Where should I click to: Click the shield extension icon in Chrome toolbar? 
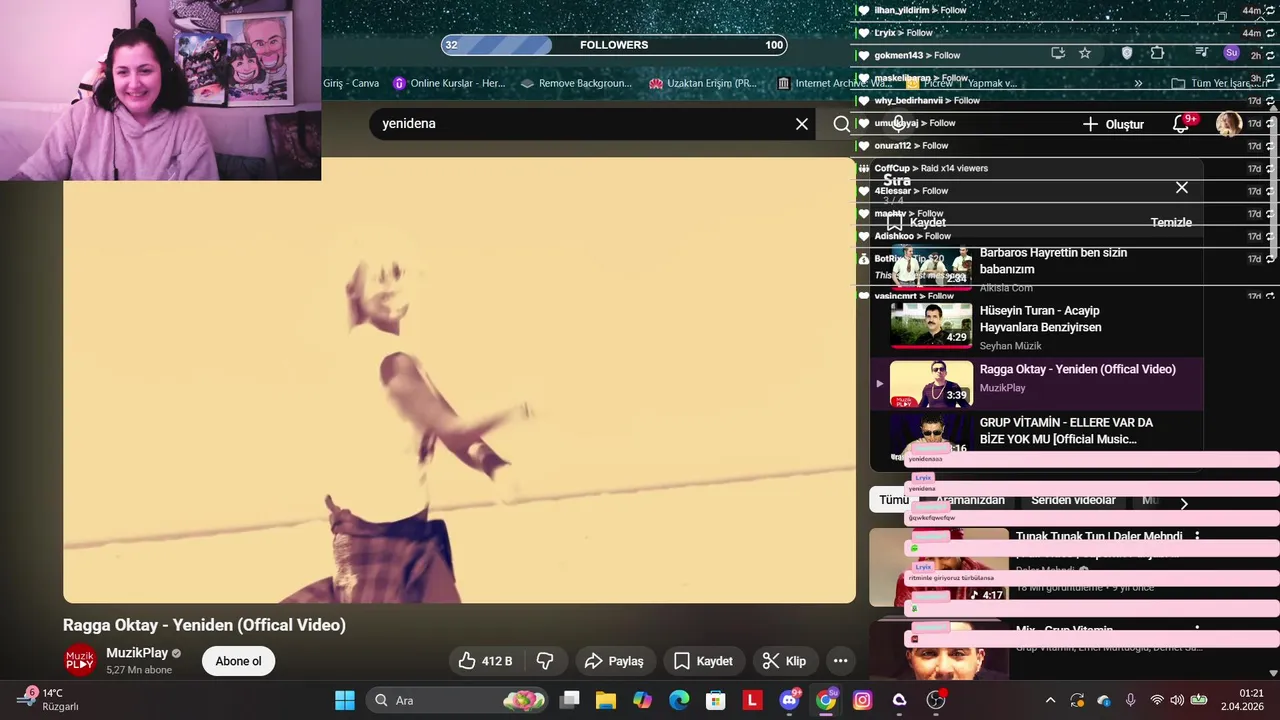[1126, 53]
